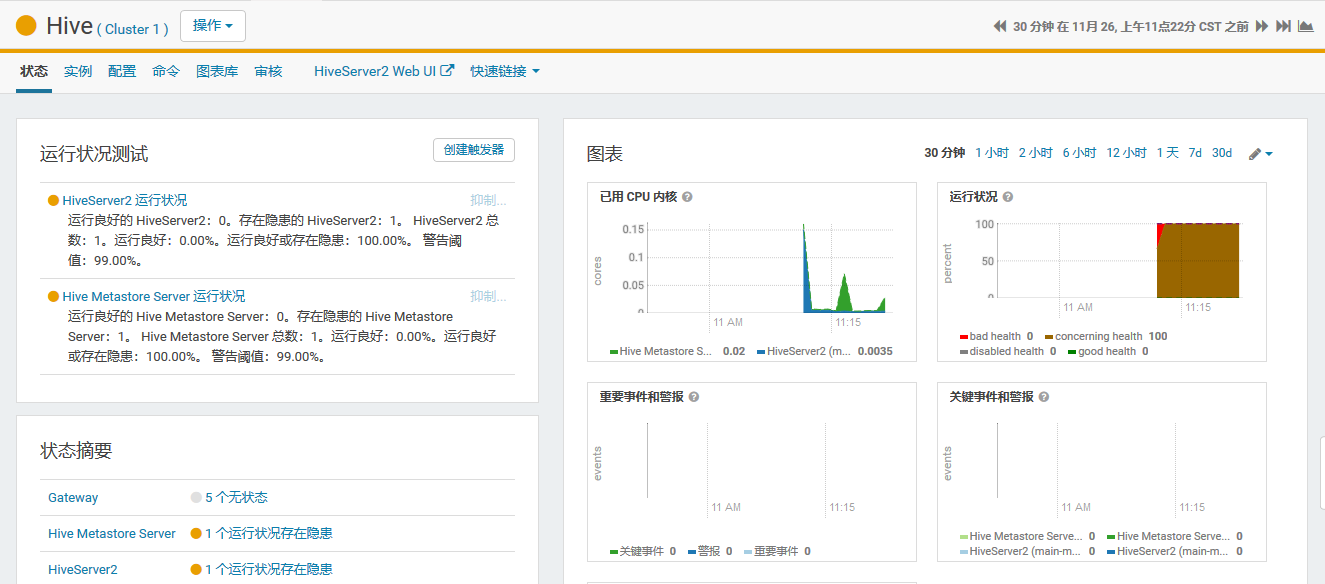Expand the 快速链接 dropdown menu

505,72
